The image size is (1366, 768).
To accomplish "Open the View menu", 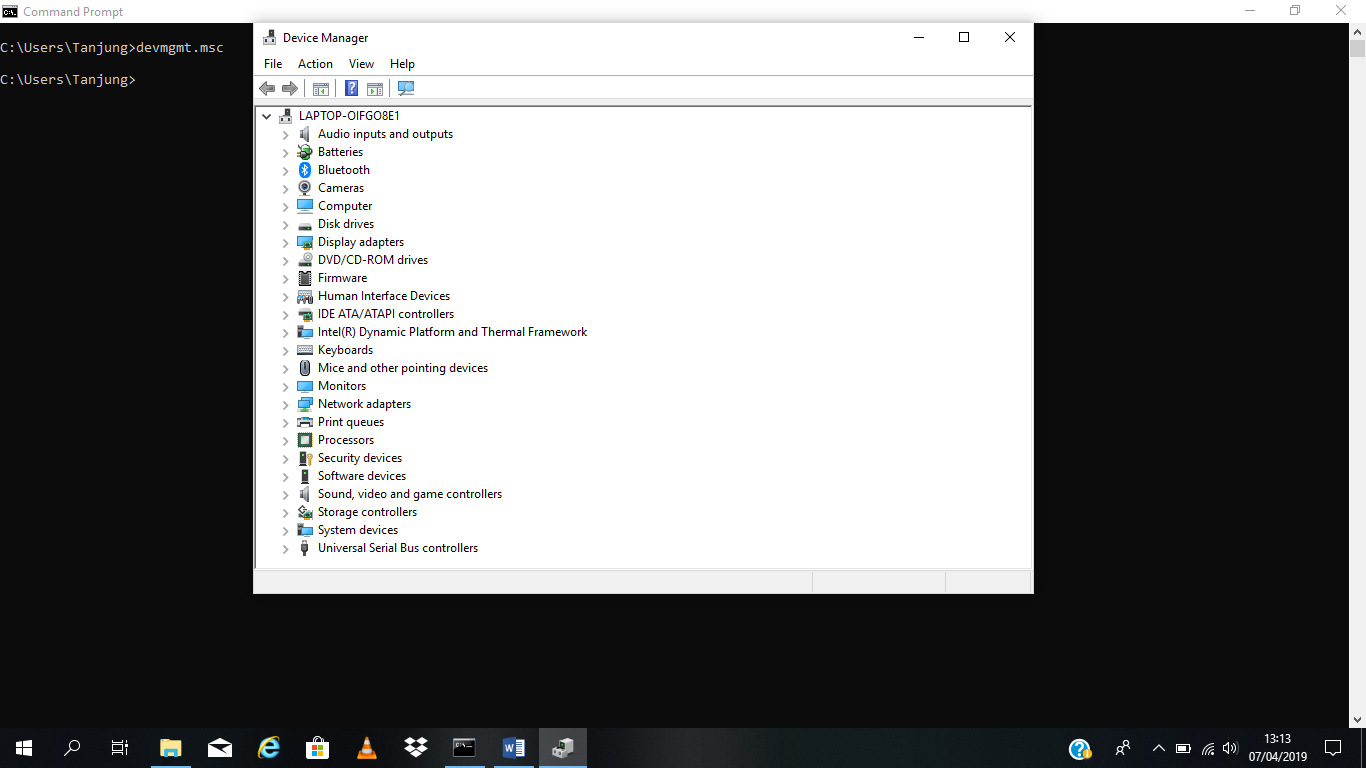I will 361,63.
